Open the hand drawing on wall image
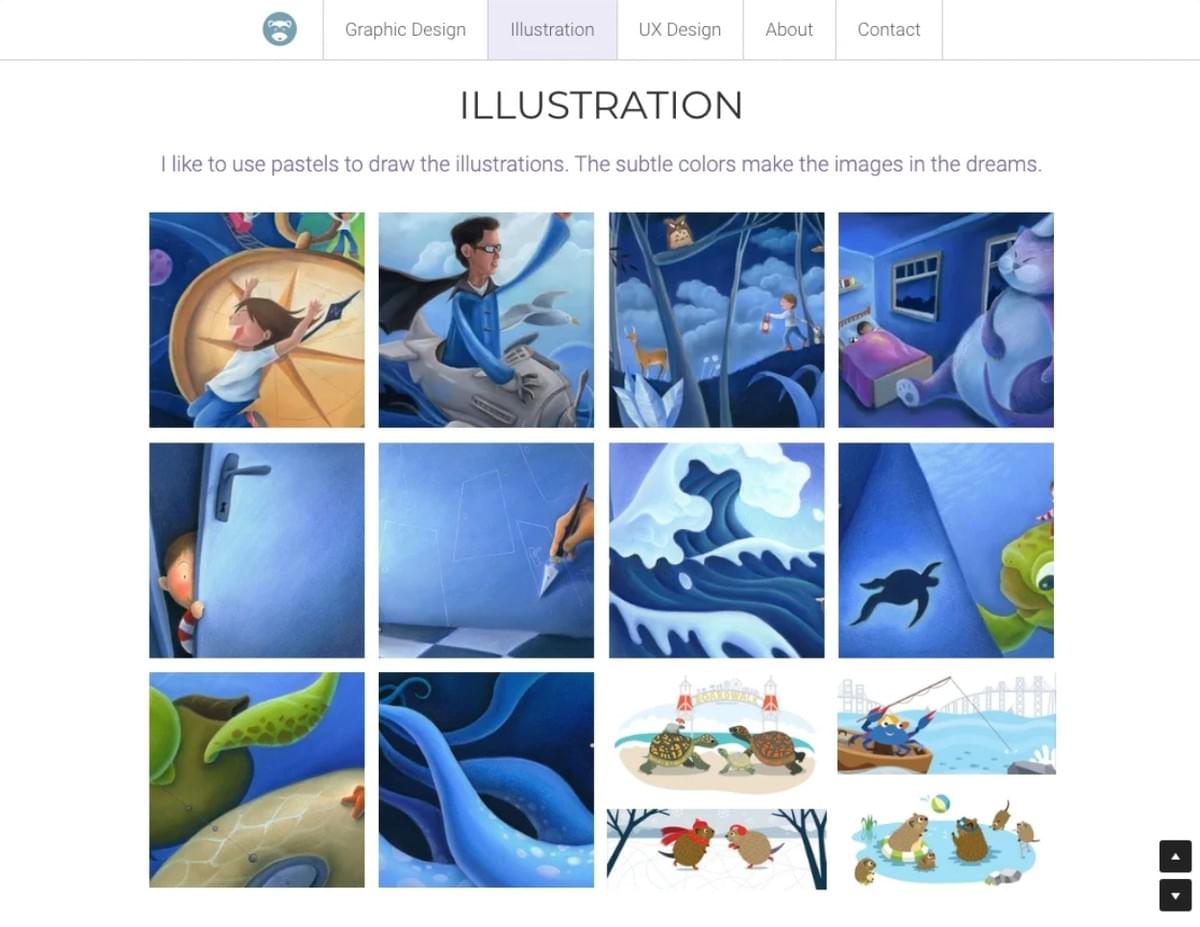 pos(486,550)
